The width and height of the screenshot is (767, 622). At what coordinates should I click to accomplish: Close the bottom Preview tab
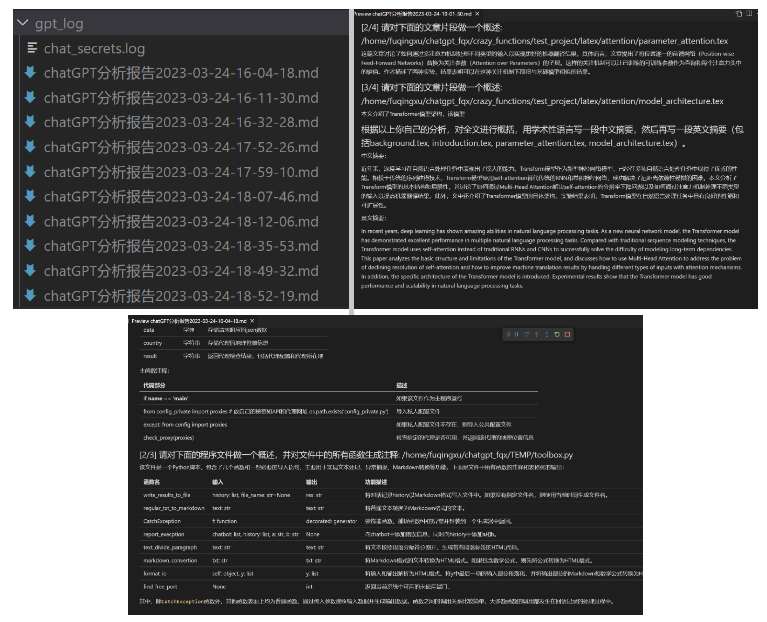pyautogui.click(x=252, y=321)
